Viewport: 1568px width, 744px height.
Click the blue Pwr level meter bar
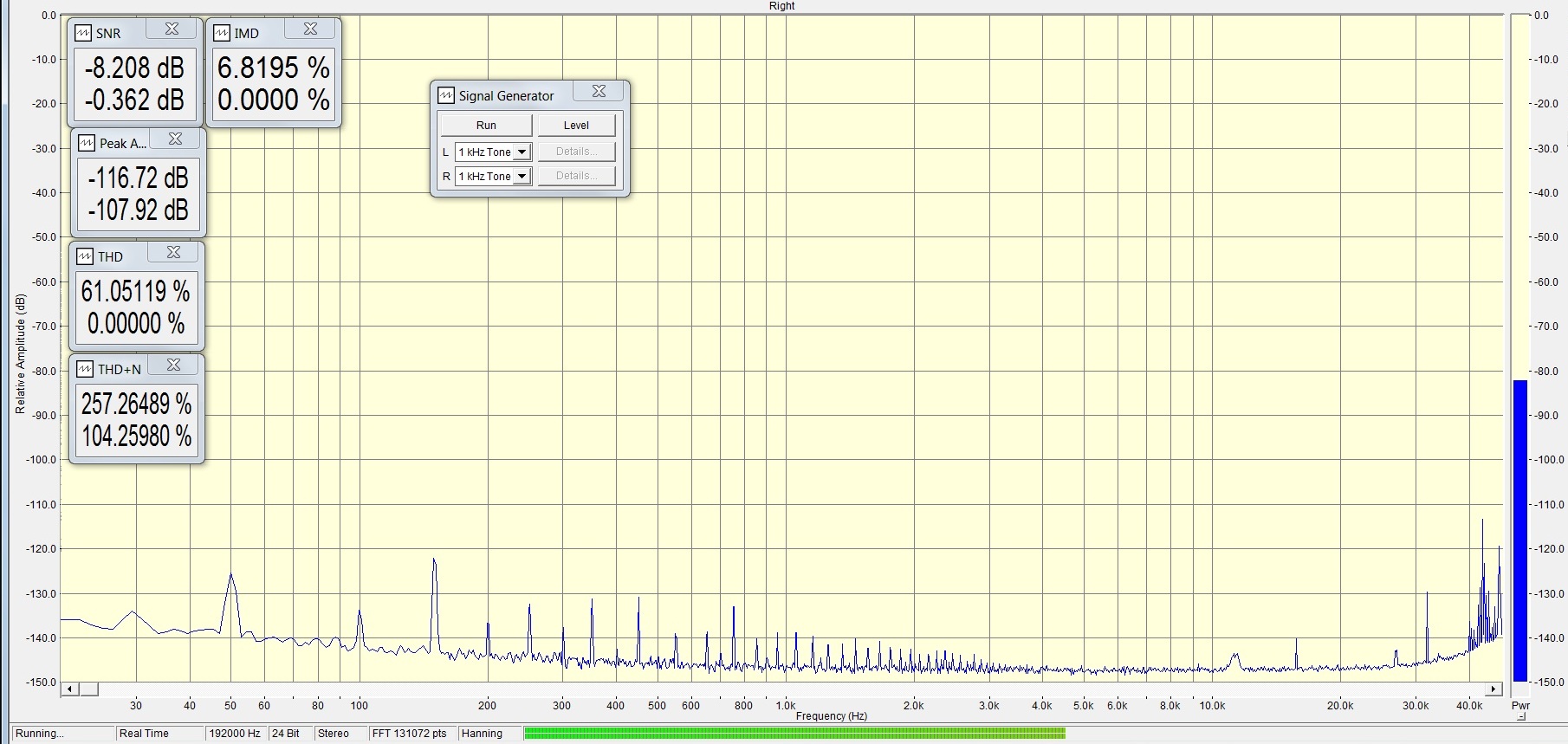(1519, 530)
